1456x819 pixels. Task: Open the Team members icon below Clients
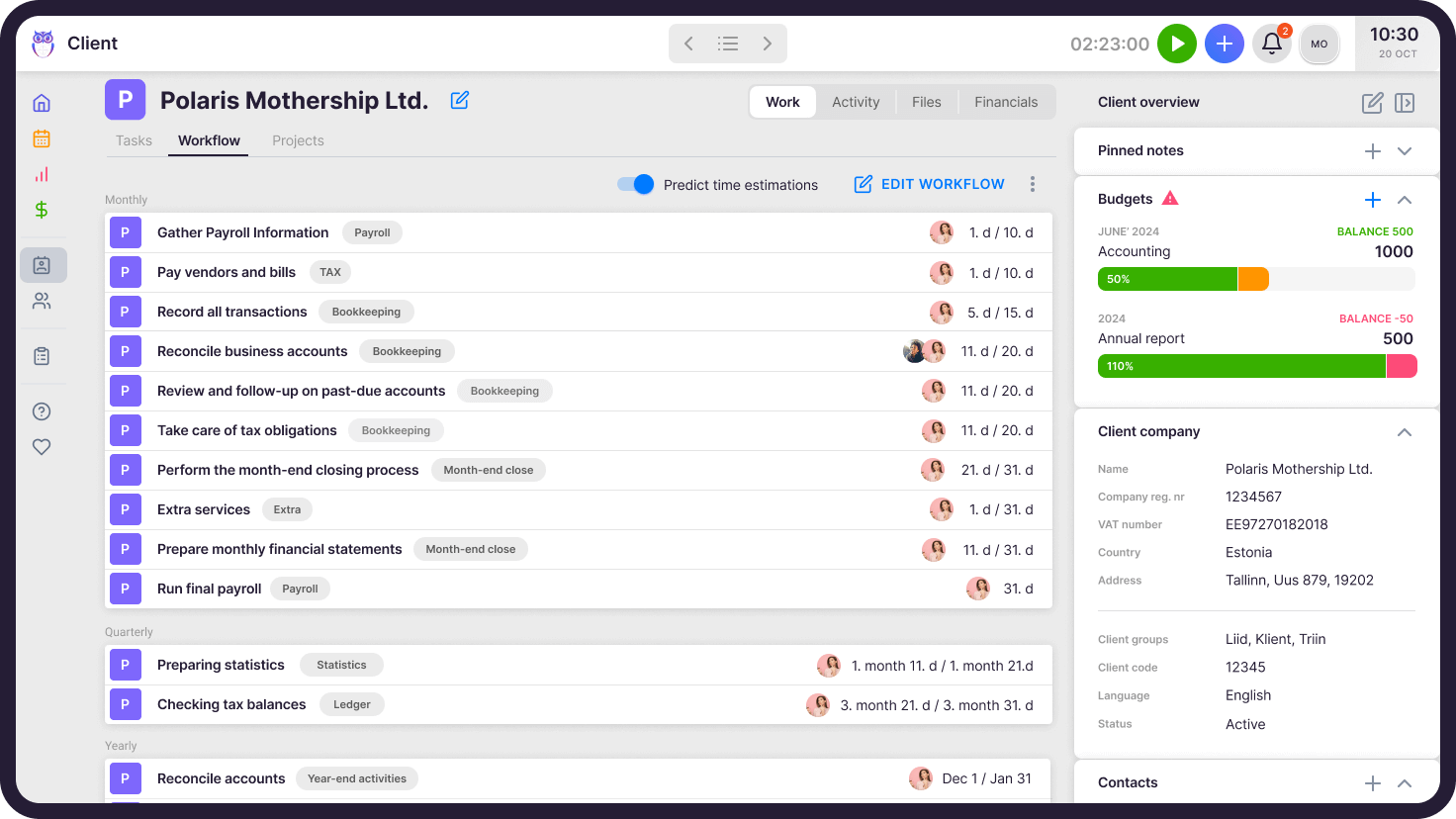pos(42,301)
